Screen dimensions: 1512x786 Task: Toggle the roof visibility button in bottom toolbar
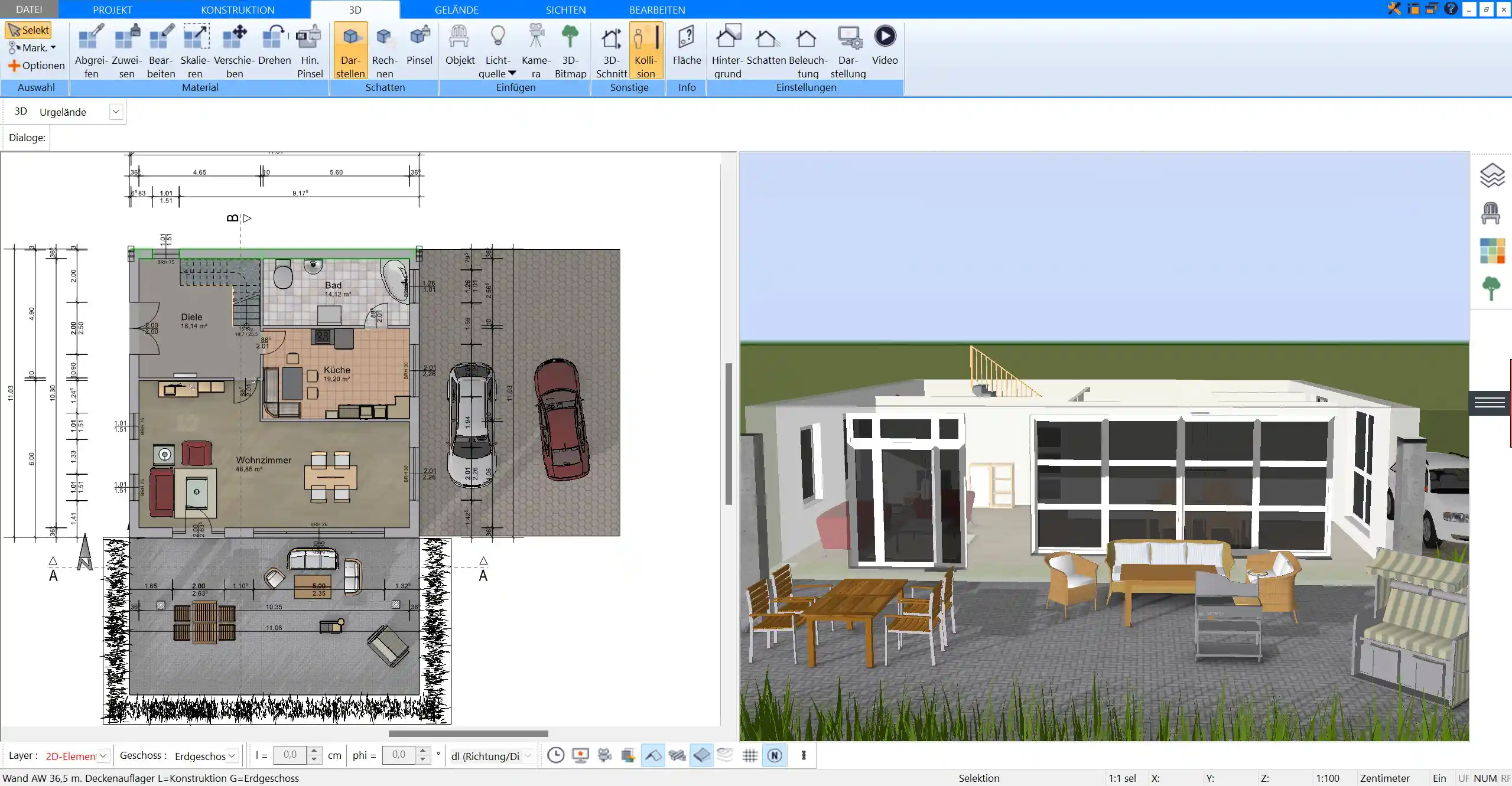653,755
